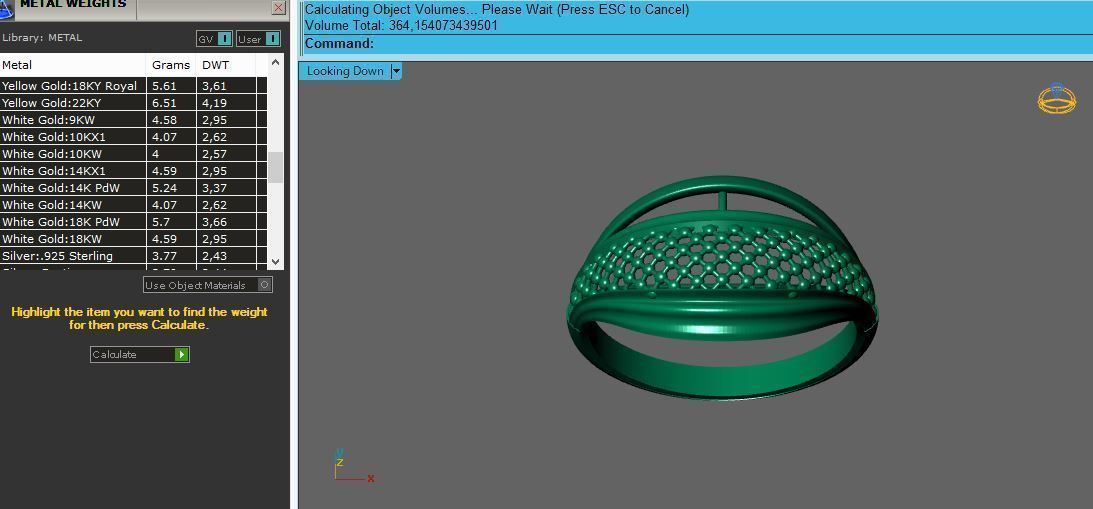Screen dimensions: 1093x509
Task: Click the scroll down arrow of metal list
Action: (x=275, y=261)
